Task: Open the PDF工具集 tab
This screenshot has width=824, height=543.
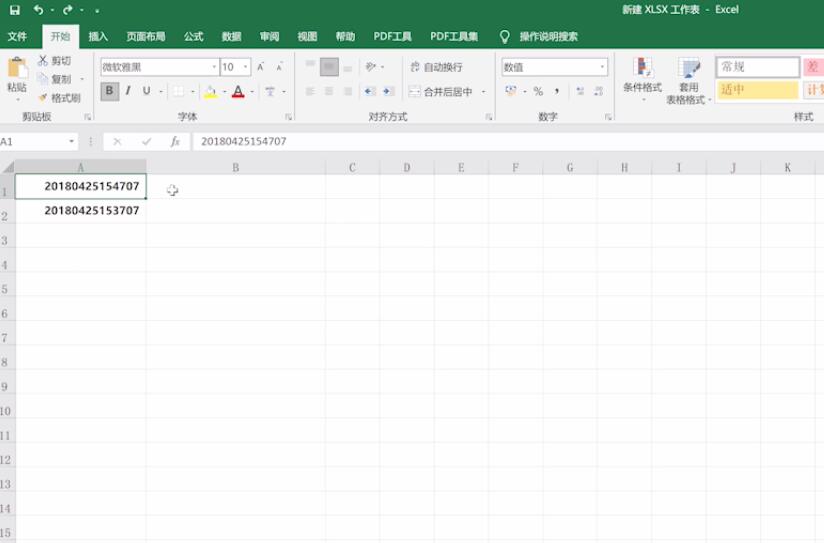Action: pos(454,36)
